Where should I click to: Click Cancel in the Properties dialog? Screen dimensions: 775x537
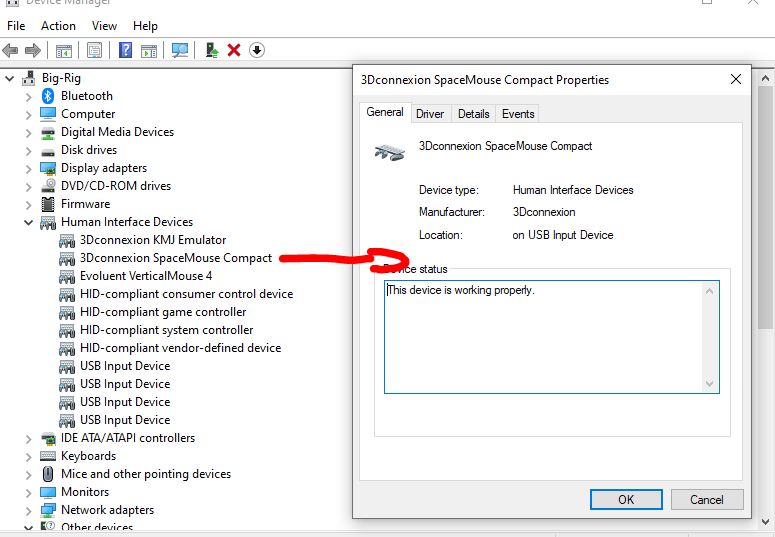pyautogui.click(x=707, y=499)
